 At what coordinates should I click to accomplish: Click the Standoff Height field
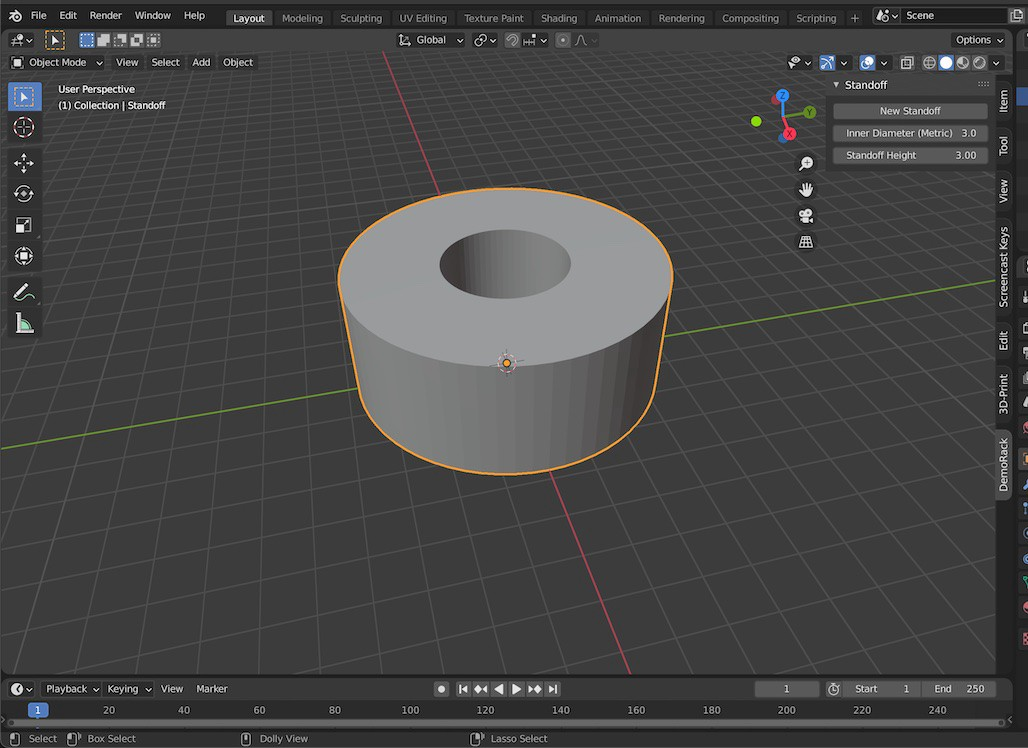pyautogui.click(x=910, y=155)
